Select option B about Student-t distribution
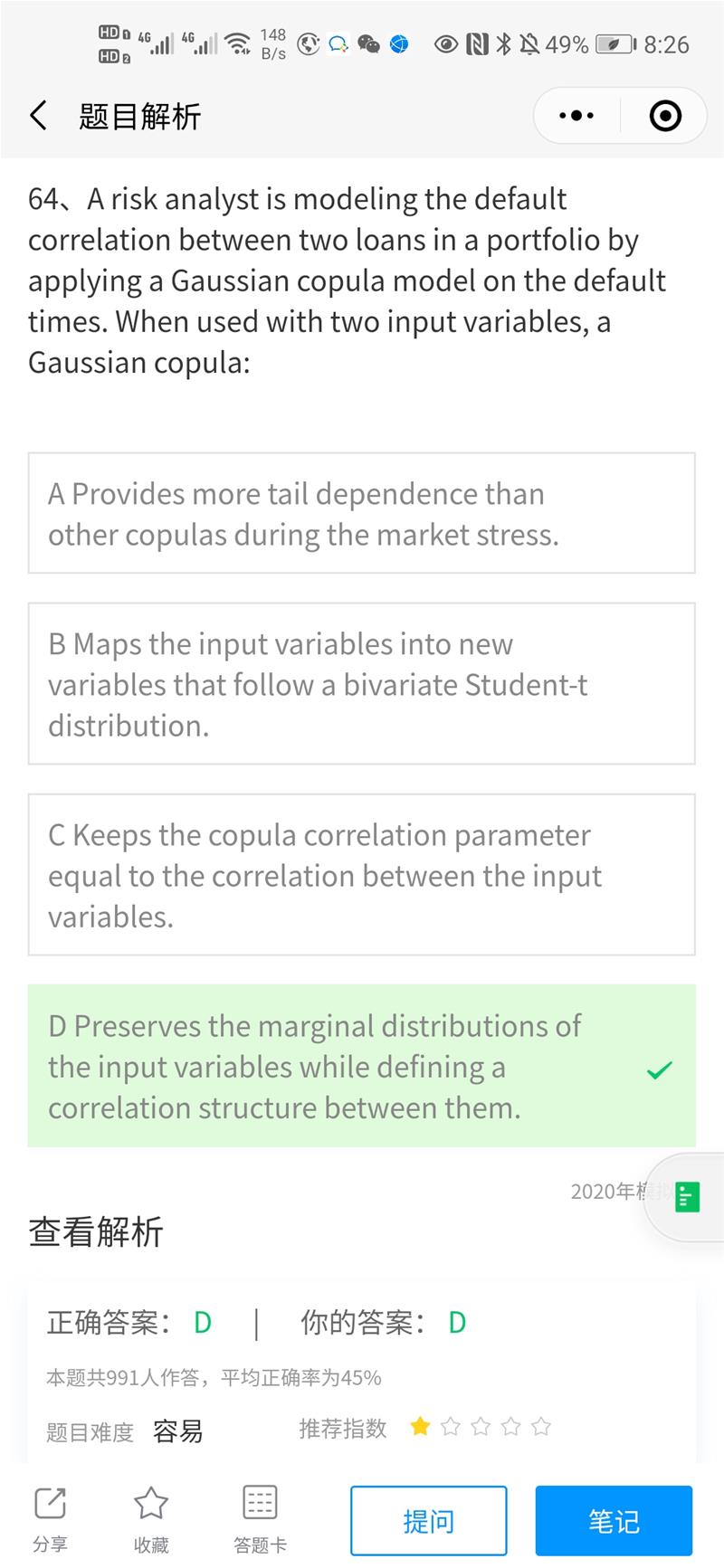This screenshot has width=724, height=1568. pyautogui.click(x=362, y=684)
